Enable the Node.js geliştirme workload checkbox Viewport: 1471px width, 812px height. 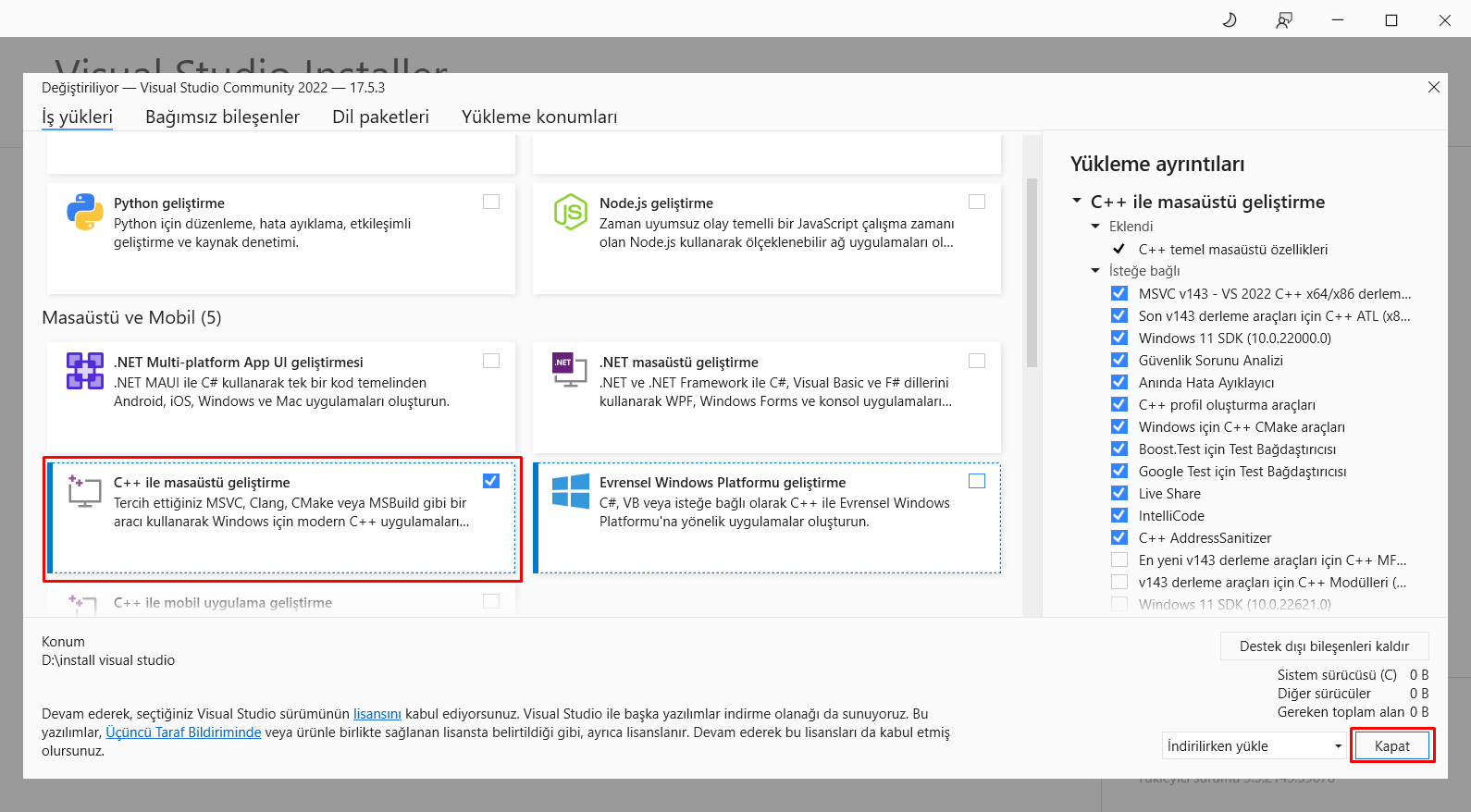[x=977, y=202]
